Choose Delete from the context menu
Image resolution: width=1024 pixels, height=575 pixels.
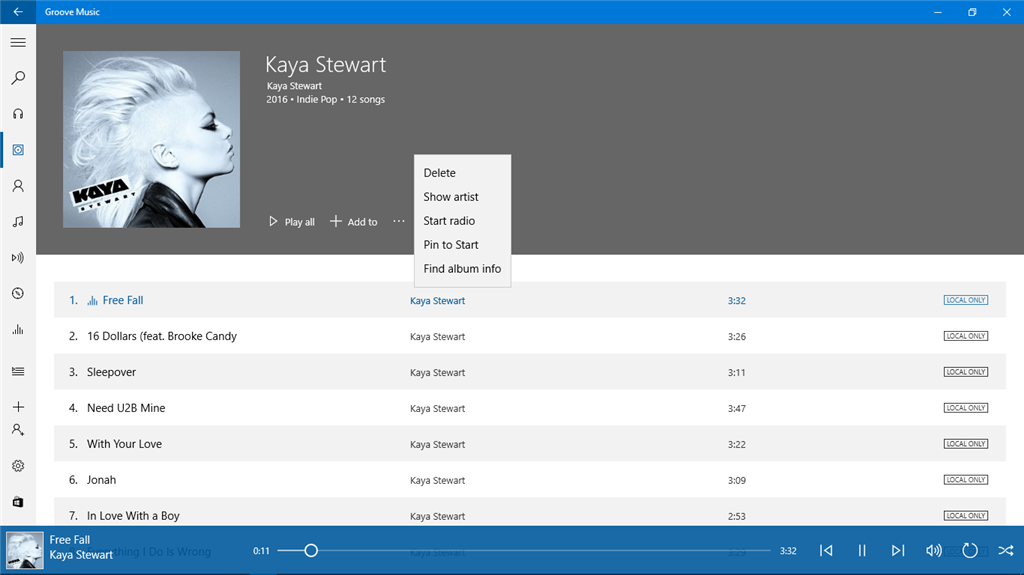coord(462,173)
